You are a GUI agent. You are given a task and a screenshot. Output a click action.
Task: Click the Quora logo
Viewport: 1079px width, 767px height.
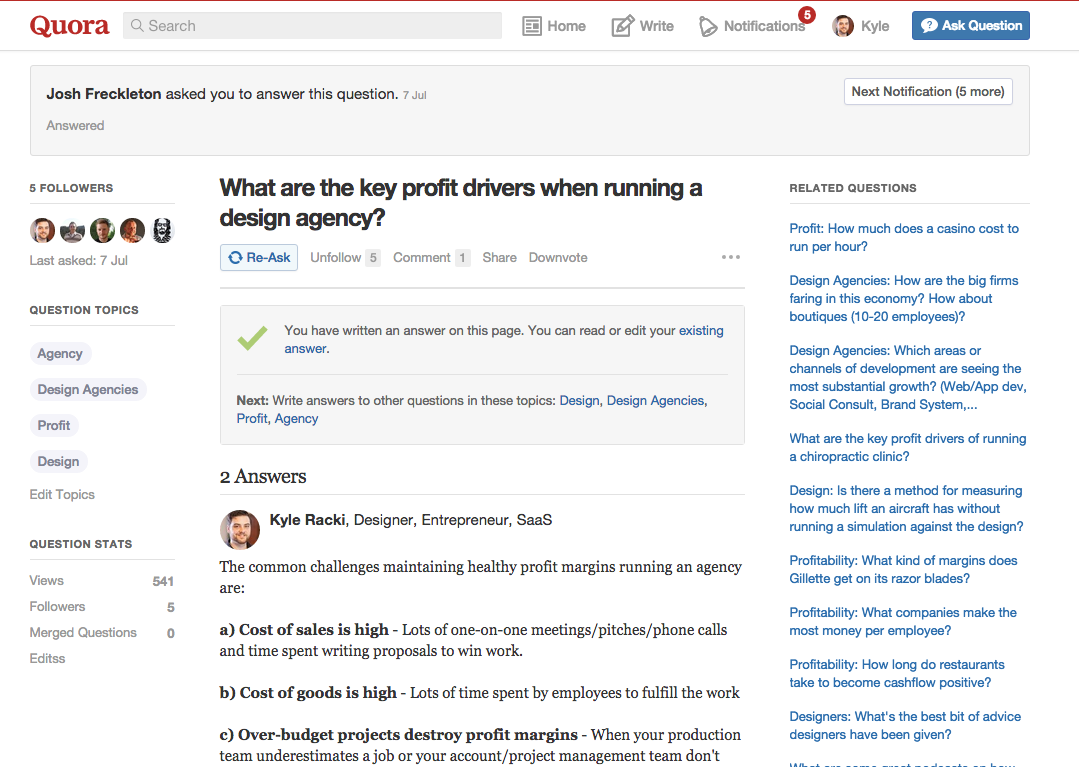tap(69, 26)
